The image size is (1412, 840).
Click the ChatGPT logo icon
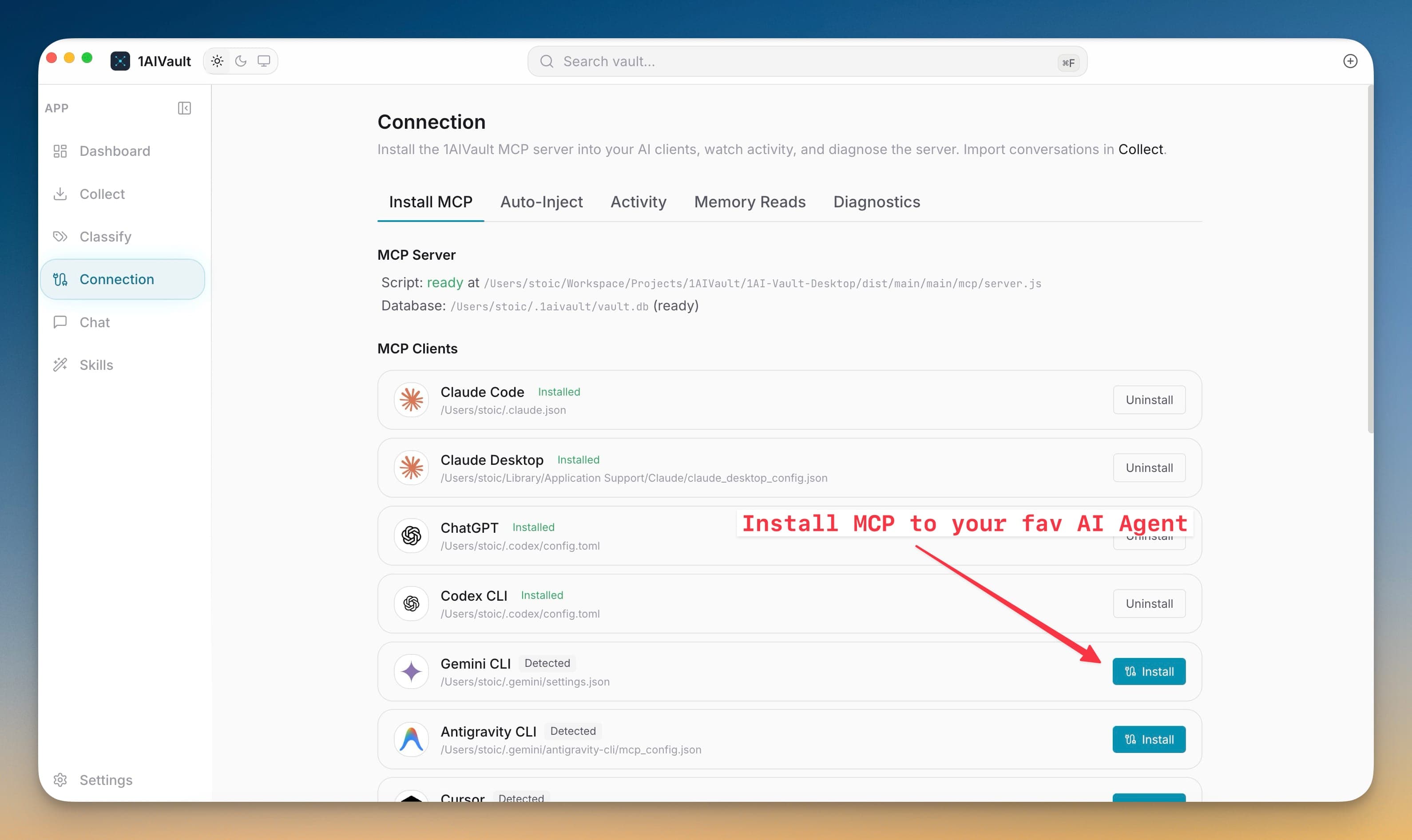tap(412, 535)
